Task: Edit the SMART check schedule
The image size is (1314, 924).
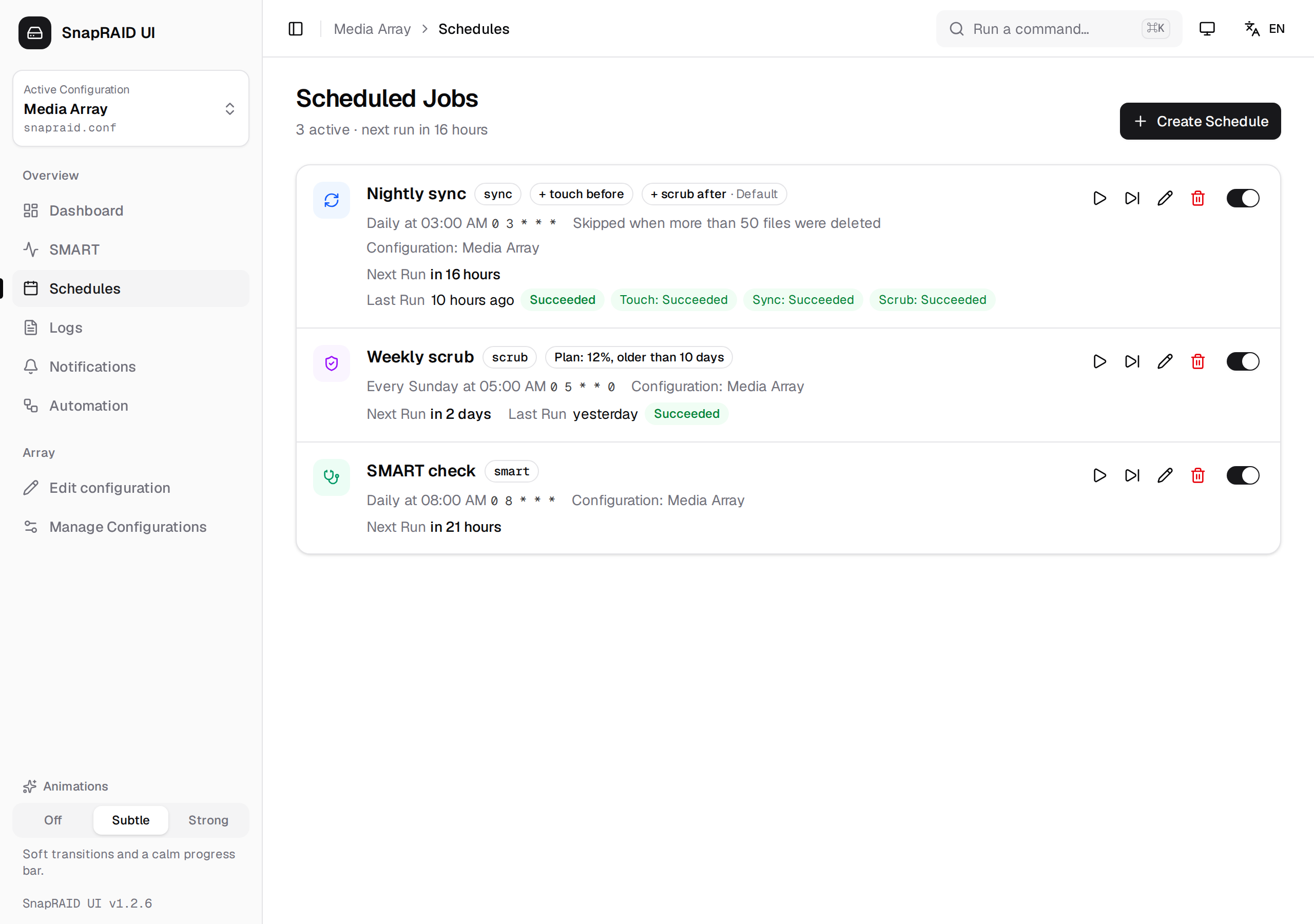Action: click(x=1165, y=475)
